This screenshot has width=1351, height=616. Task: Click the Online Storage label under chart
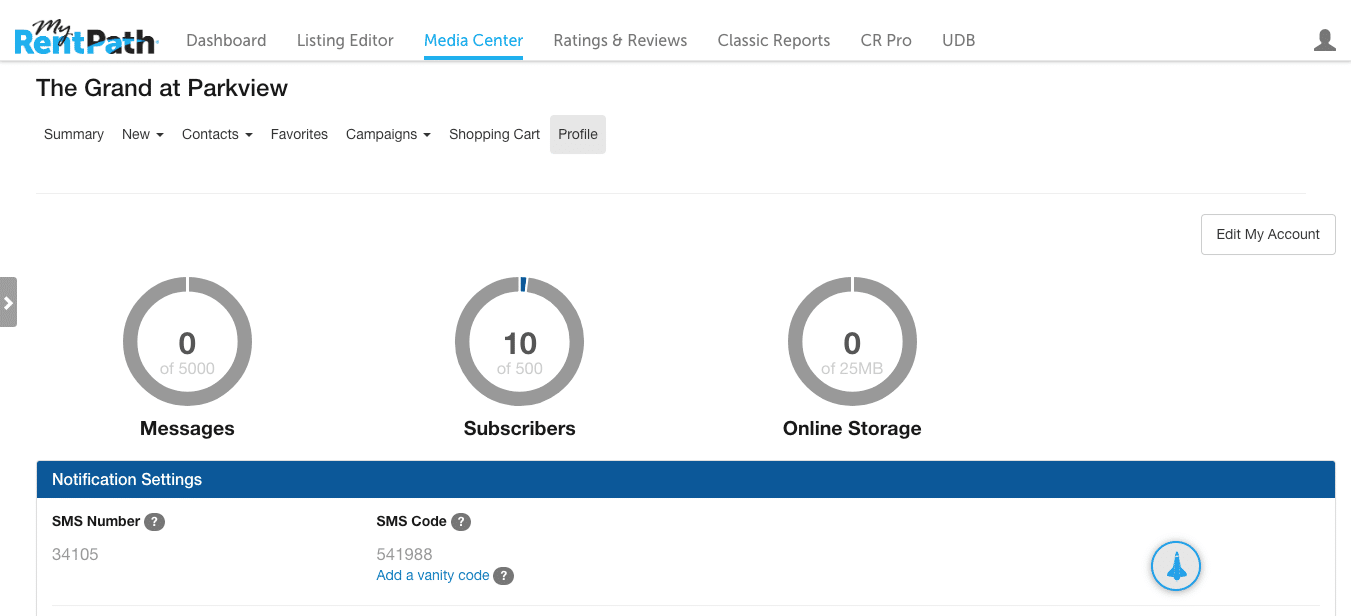(852, 428)
